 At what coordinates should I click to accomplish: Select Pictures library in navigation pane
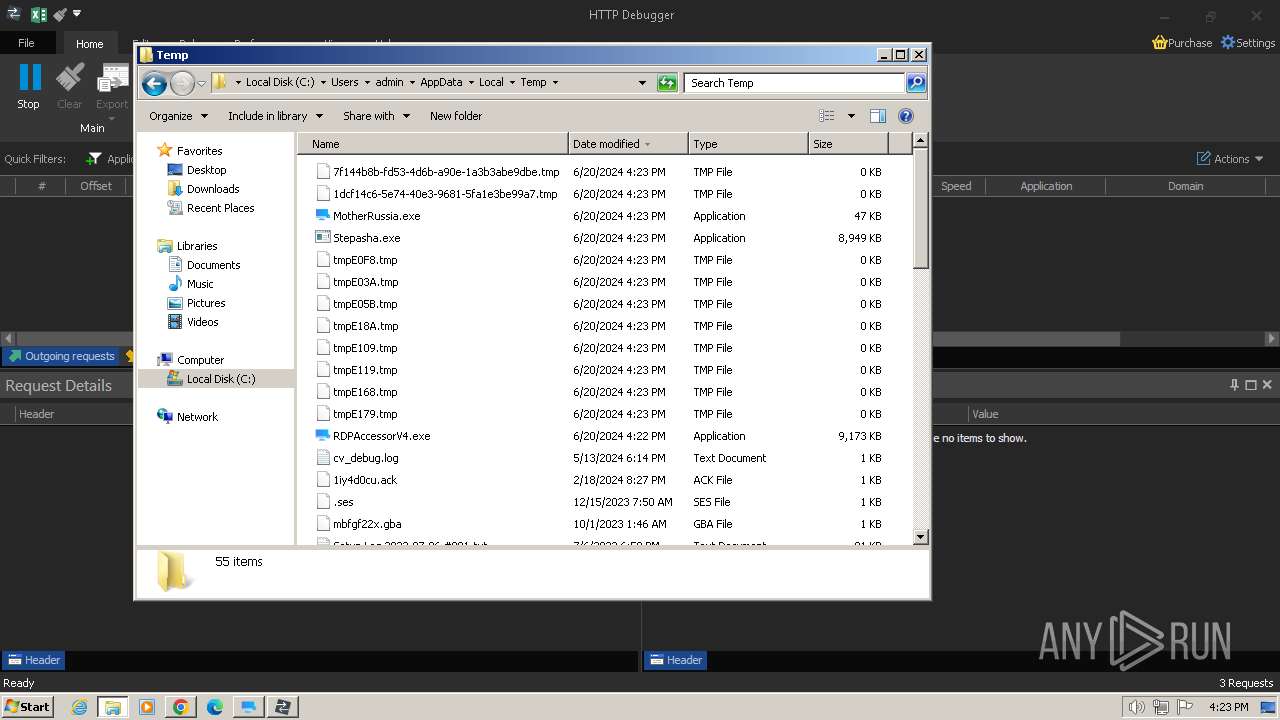point(206,303)
